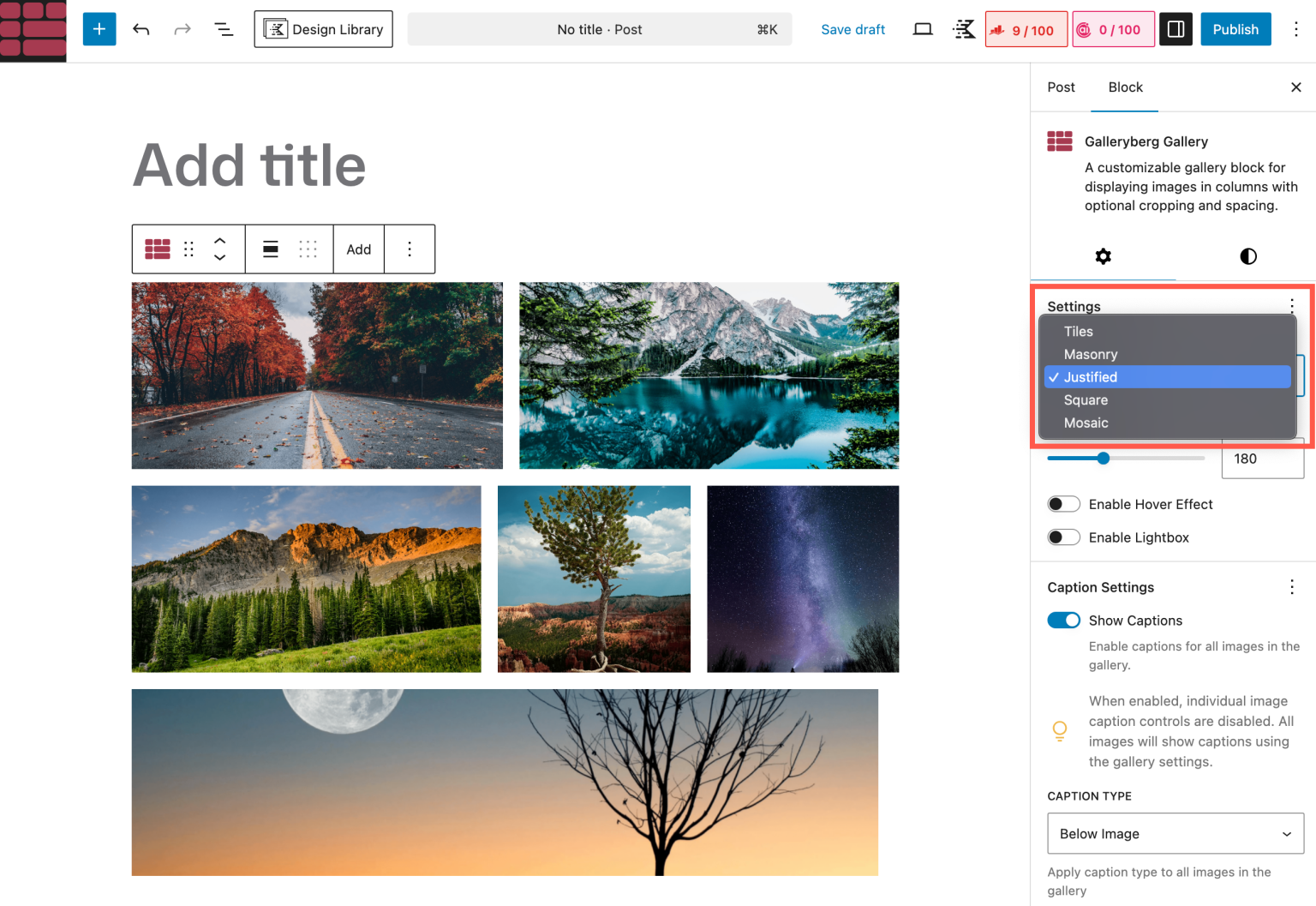Undo the last change
The height and width of the screenshot is (906, 1316).
(141, 29)
